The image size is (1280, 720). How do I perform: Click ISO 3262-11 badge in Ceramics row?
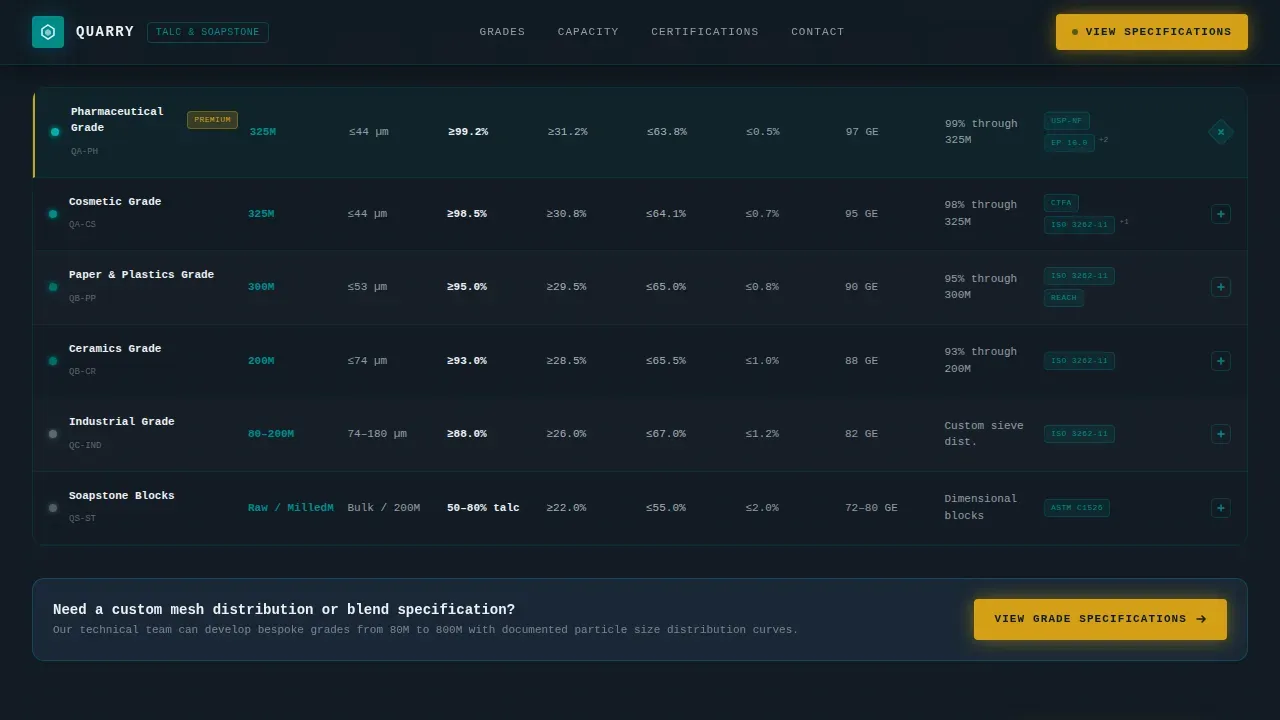(1079, 361)
